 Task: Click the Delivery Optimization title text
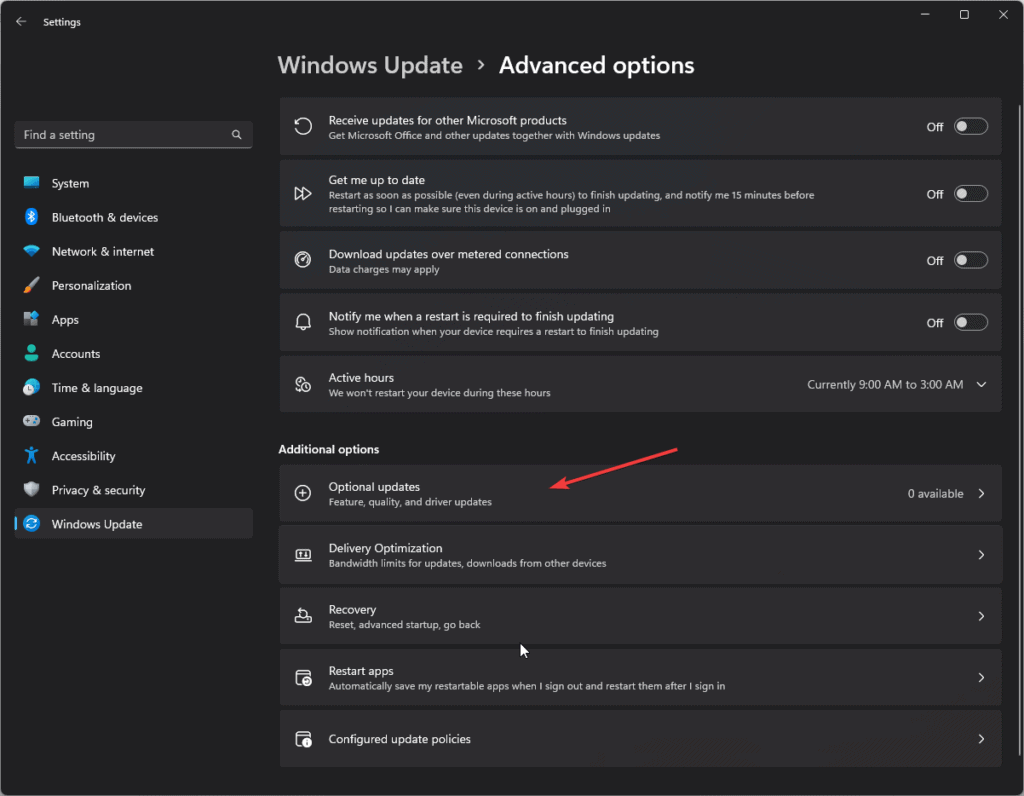pos(385,548)
